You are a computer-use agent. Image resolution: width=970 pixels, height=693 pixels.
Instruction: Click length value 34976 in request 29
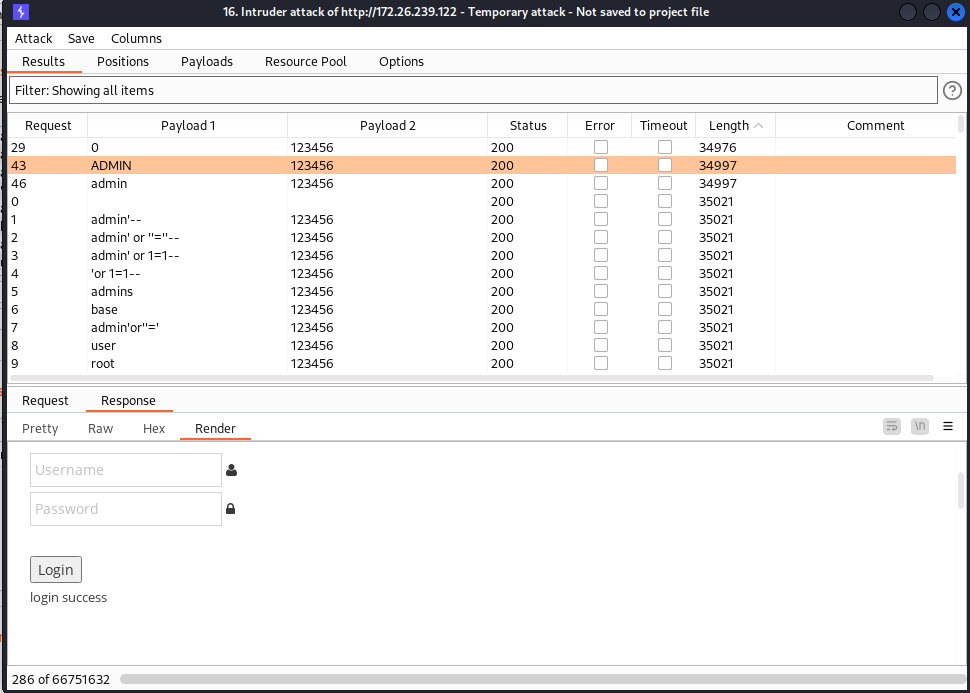(x=718, y=147)
